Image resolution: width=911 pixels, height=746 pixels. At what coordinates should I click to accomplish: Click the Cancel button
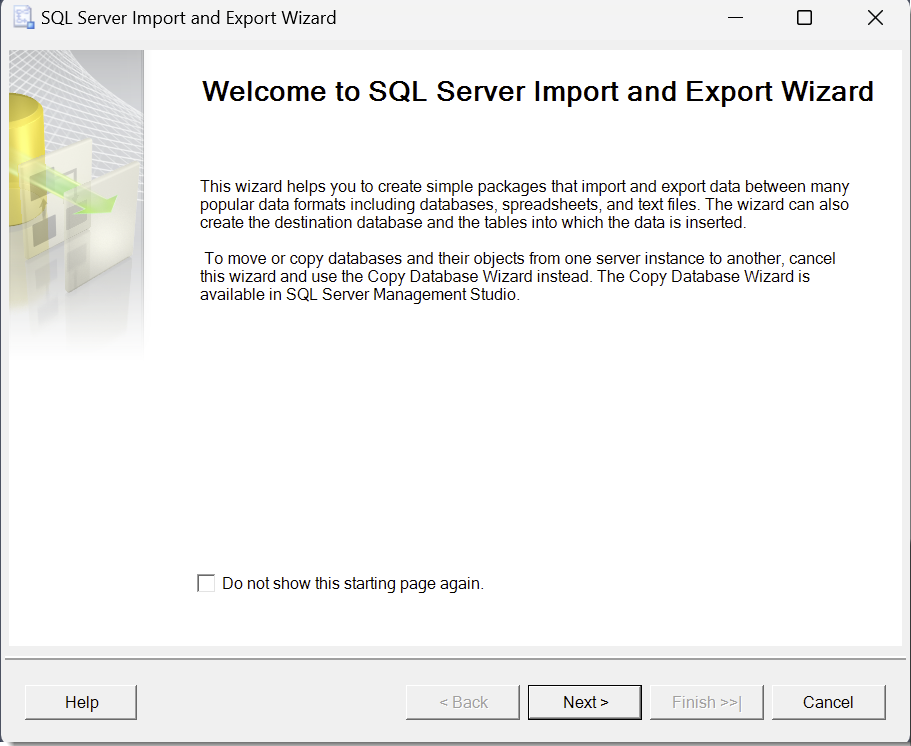point(828,702)
